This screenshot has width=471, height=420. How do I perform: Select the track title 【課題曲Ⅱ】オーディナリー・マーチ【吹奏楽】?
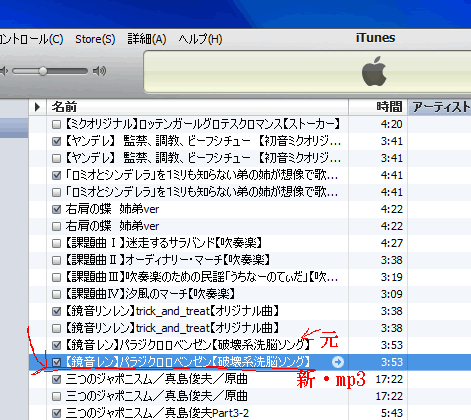point(167,260)
